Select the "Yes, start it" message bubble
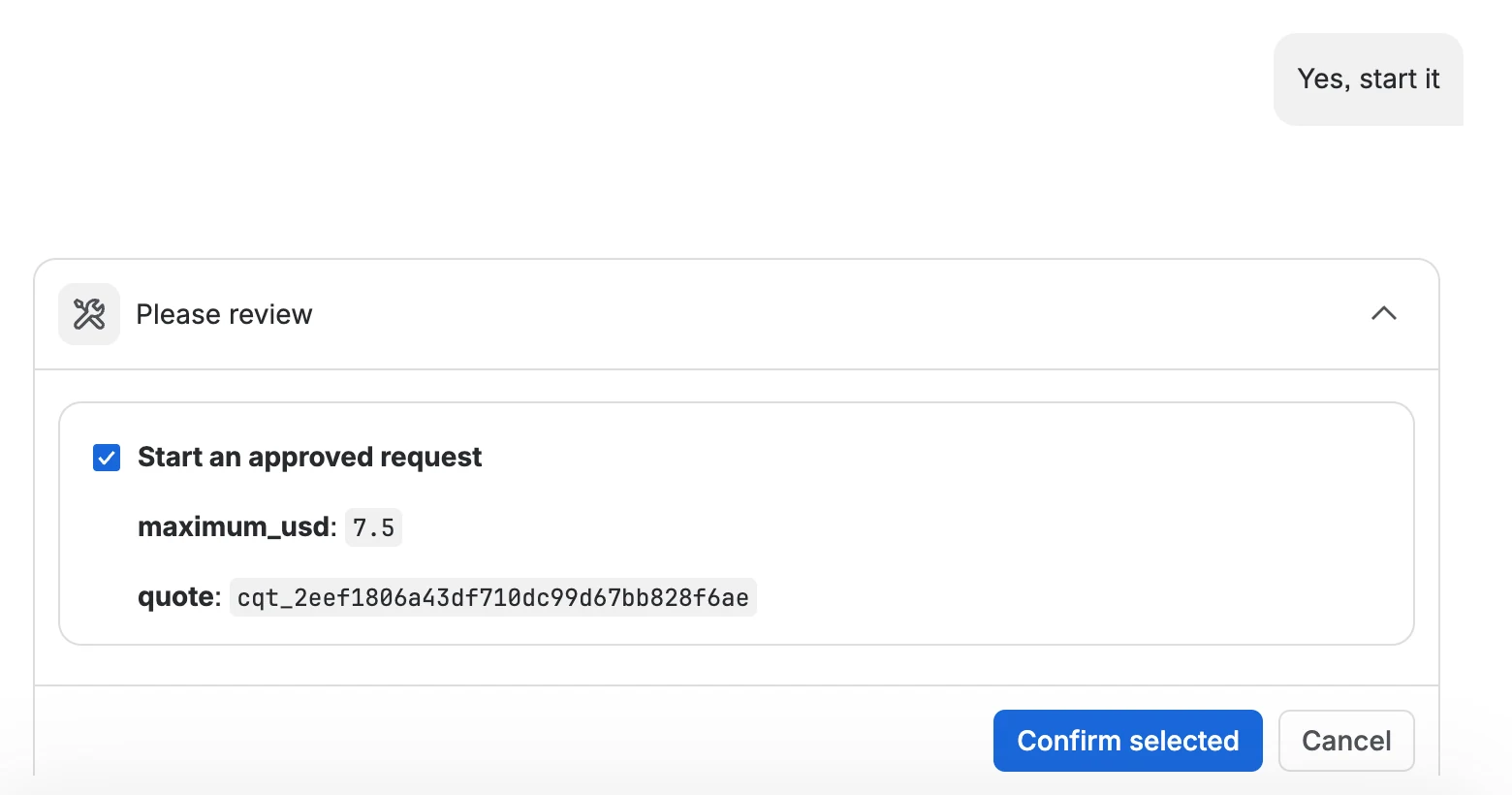1512x795 pixels. (1368, 79)
